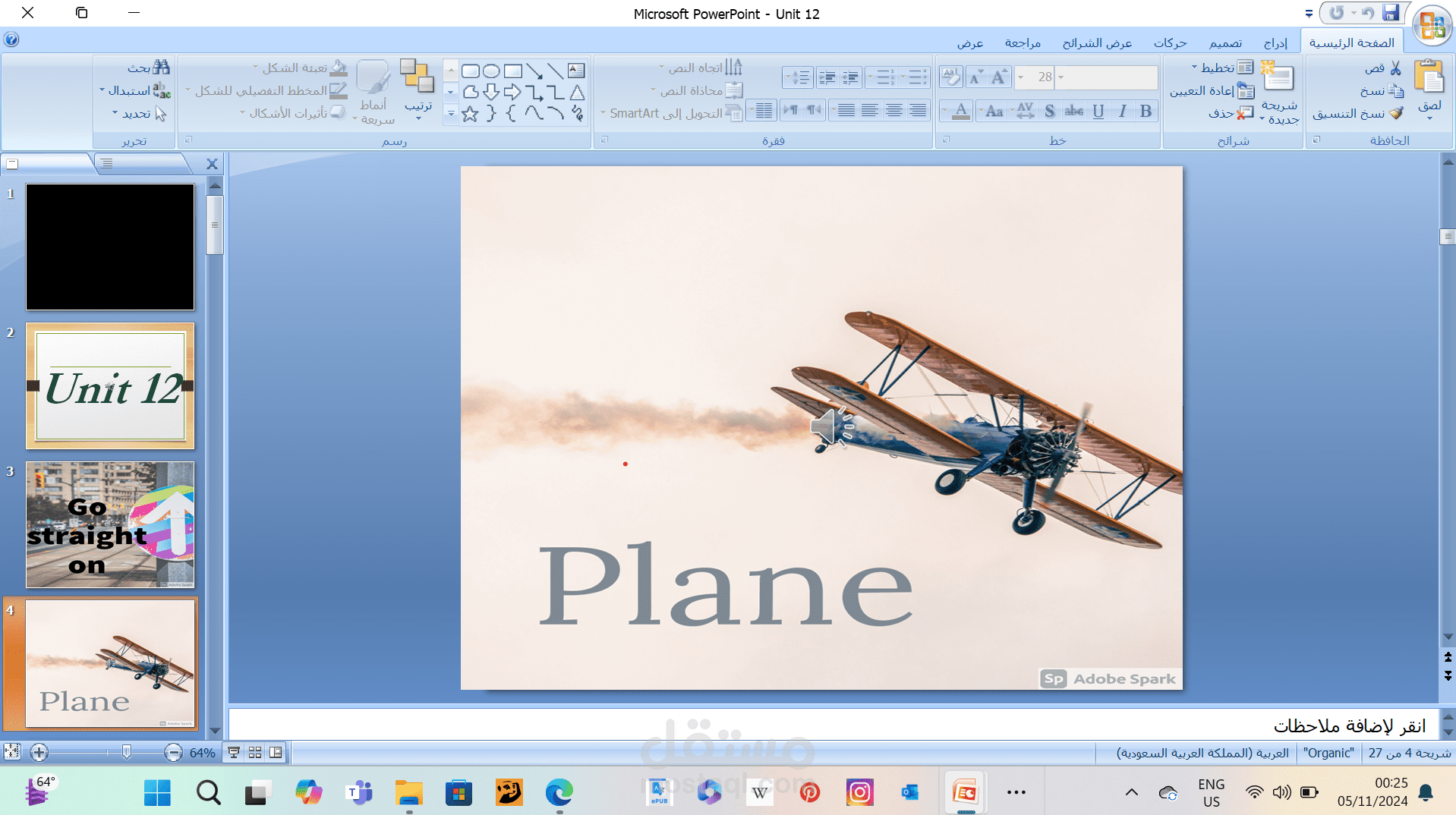Open the Design (تصميم) tab
The width and height of the screenshot is (1456, 815).
[1225, 42]
